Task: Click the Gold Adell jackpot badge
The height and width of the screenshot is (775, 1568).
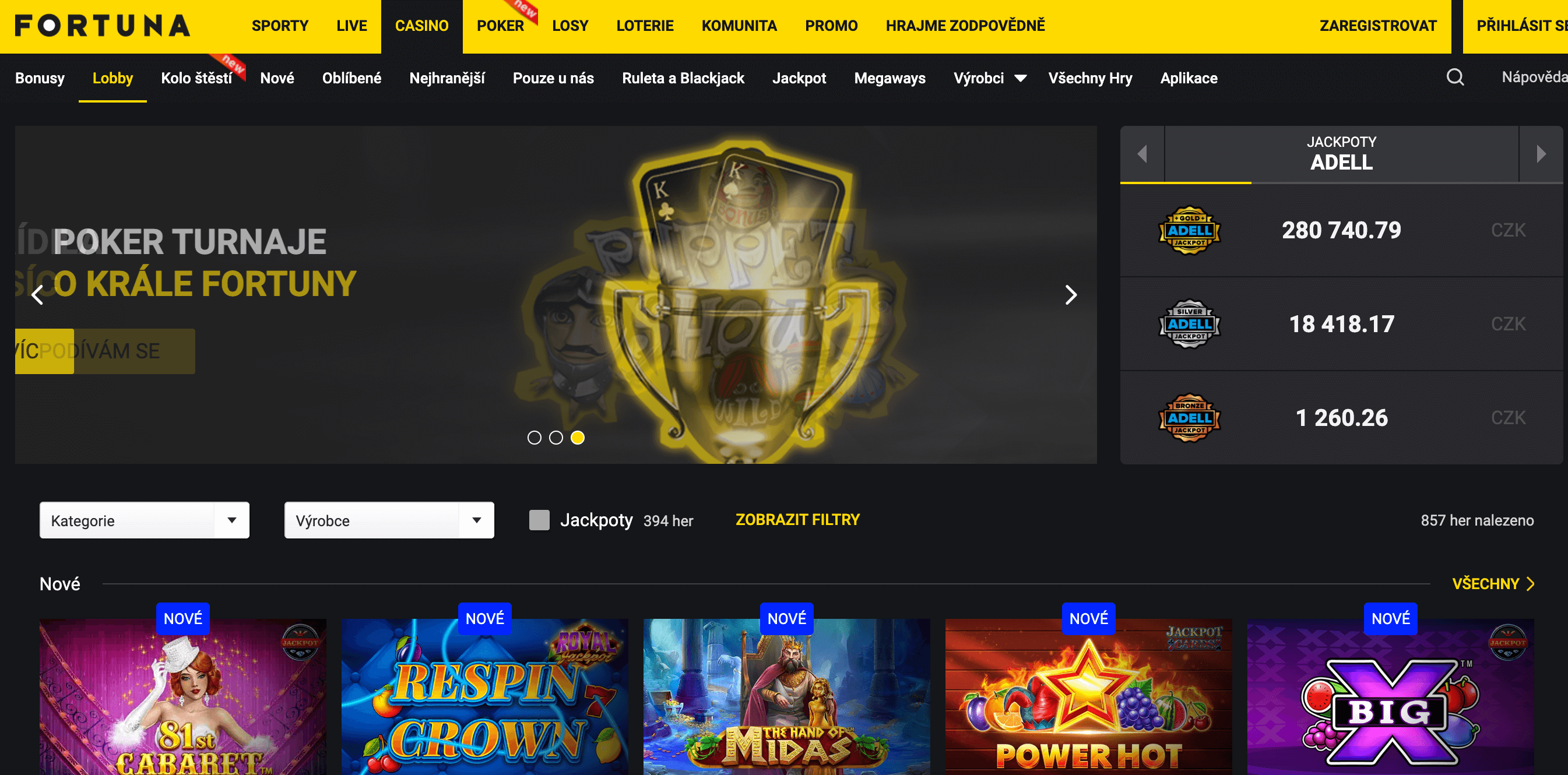Action: pos(1189,231)
